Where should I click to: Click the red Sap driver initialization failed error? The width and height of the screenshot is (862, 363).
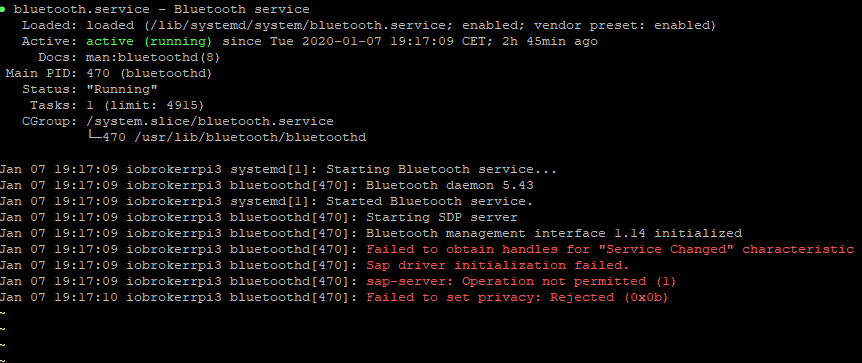498,265
